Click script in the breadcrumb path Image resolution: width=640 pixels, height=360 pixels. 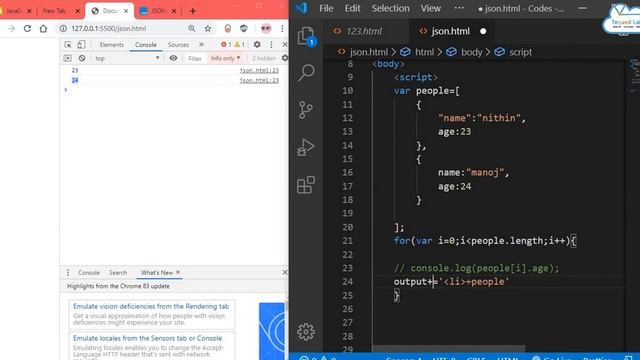(x=520, y=52)
